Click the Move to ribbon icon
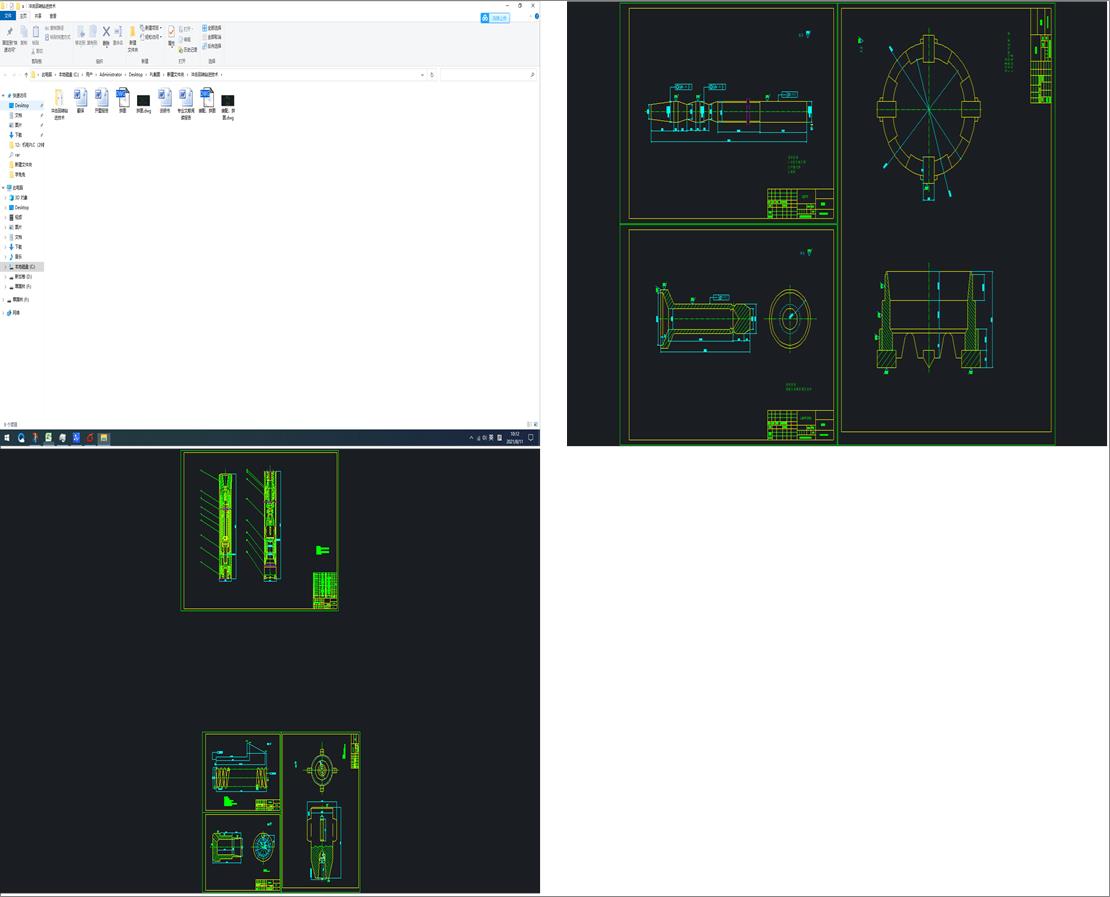 81,34
